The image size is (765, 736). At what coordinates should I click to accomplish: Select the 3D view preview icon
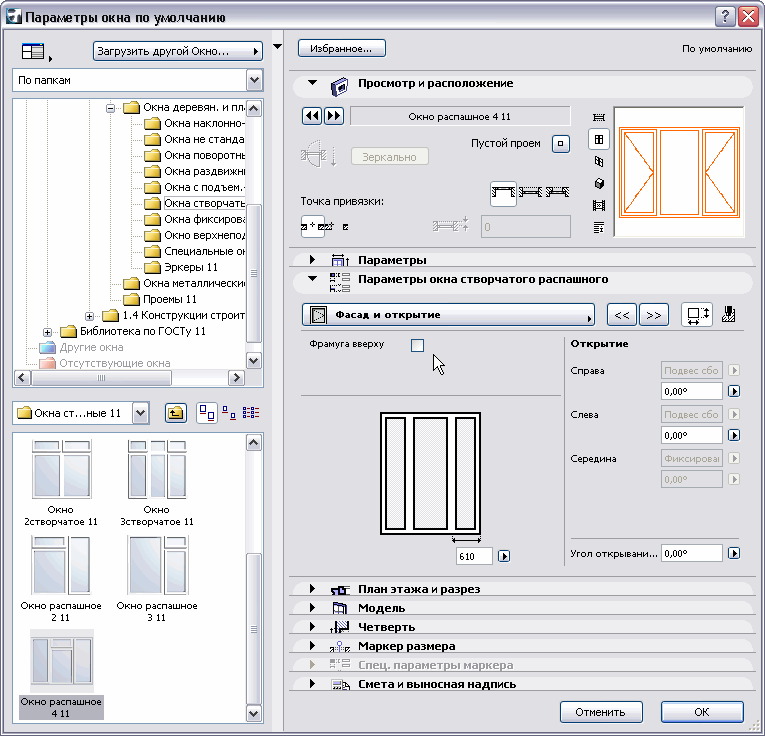(x=599, y=184)
